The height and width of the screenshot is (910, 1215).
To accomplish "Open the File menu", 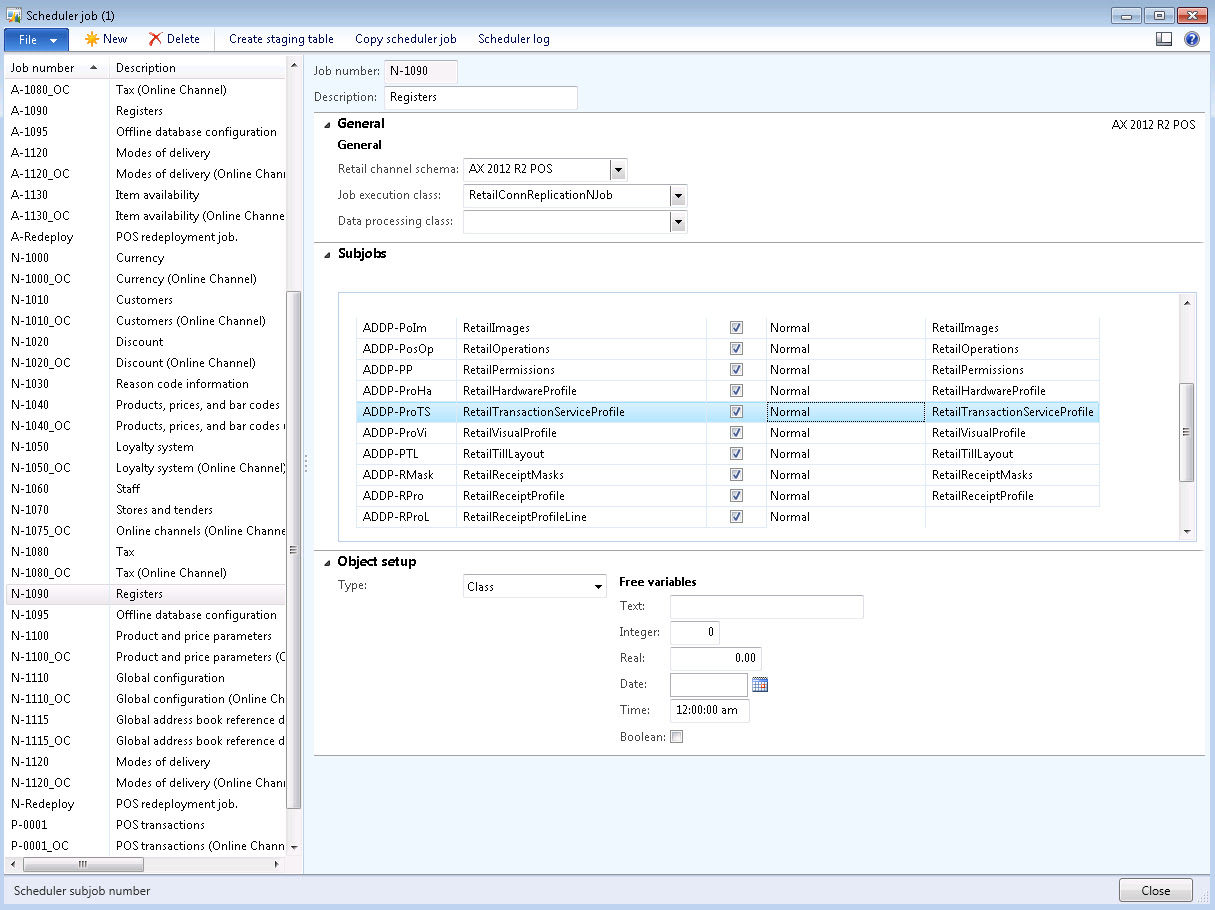I will pyautogui.click(x=37, y=39).
